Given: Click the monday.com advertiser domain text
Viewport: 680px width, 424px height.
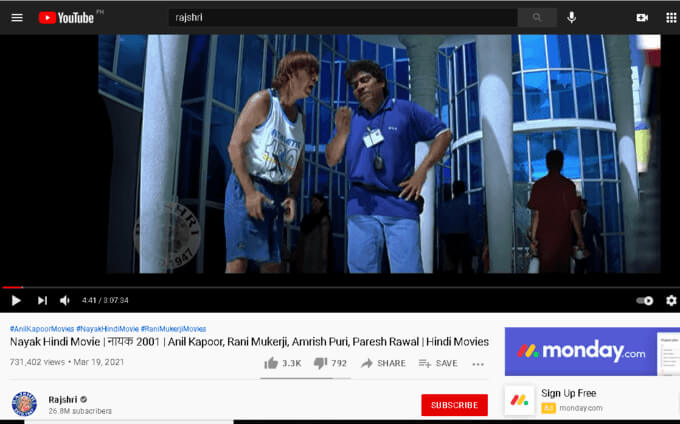Looking at the screenshot, I should (x=581, y=408).
